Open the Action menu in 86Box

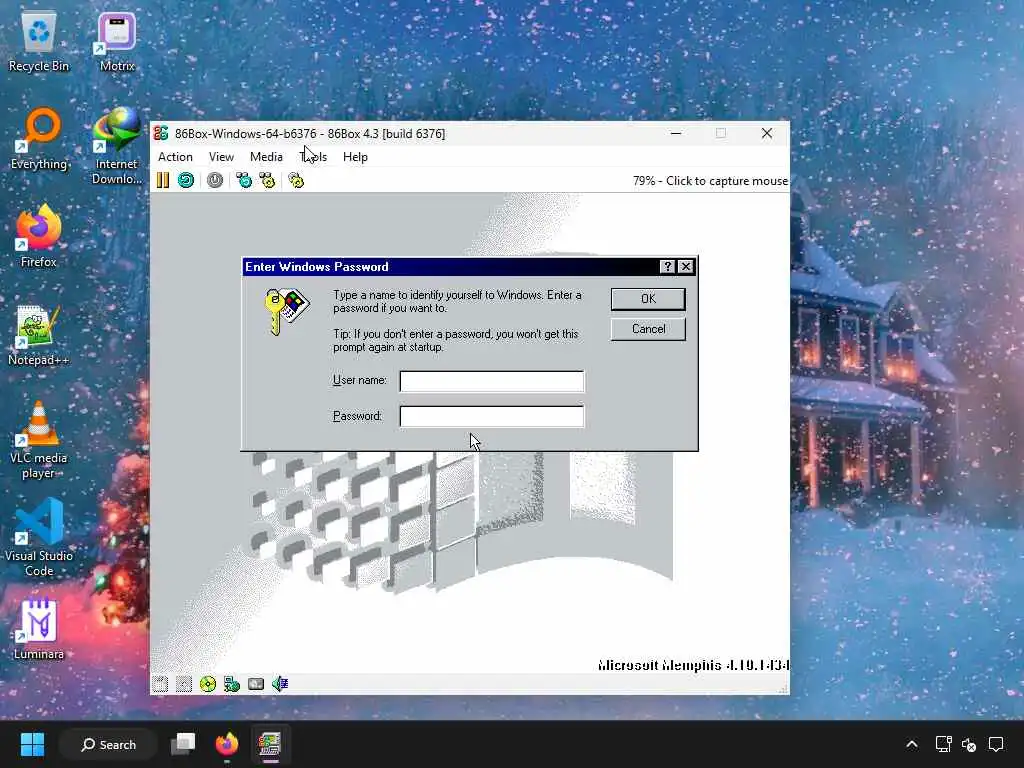pyautogui.click(x=175, y=157)
